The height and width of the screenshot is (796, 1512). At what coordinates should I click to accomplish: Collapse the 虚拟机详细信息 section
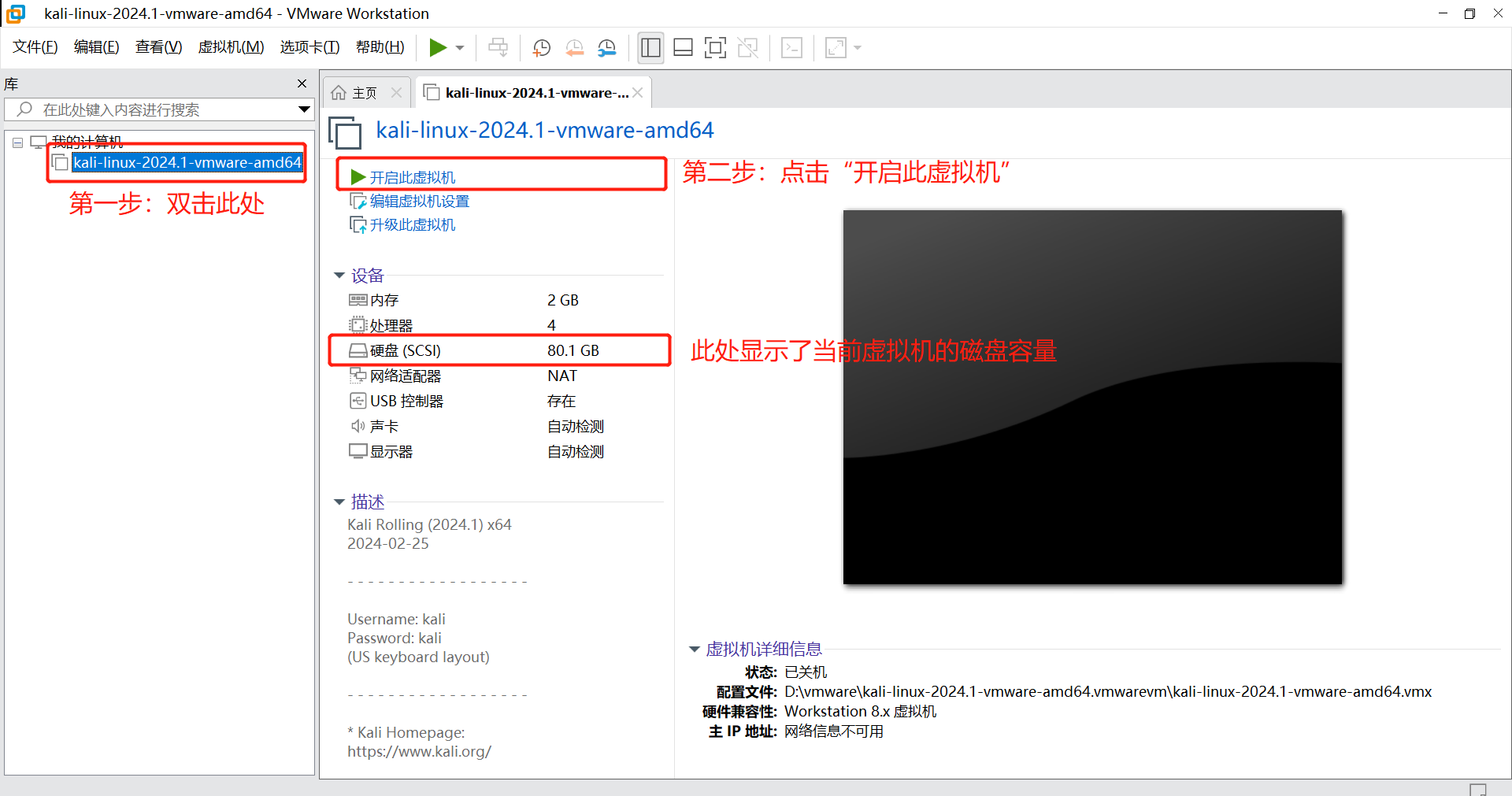tap(695, 650)
